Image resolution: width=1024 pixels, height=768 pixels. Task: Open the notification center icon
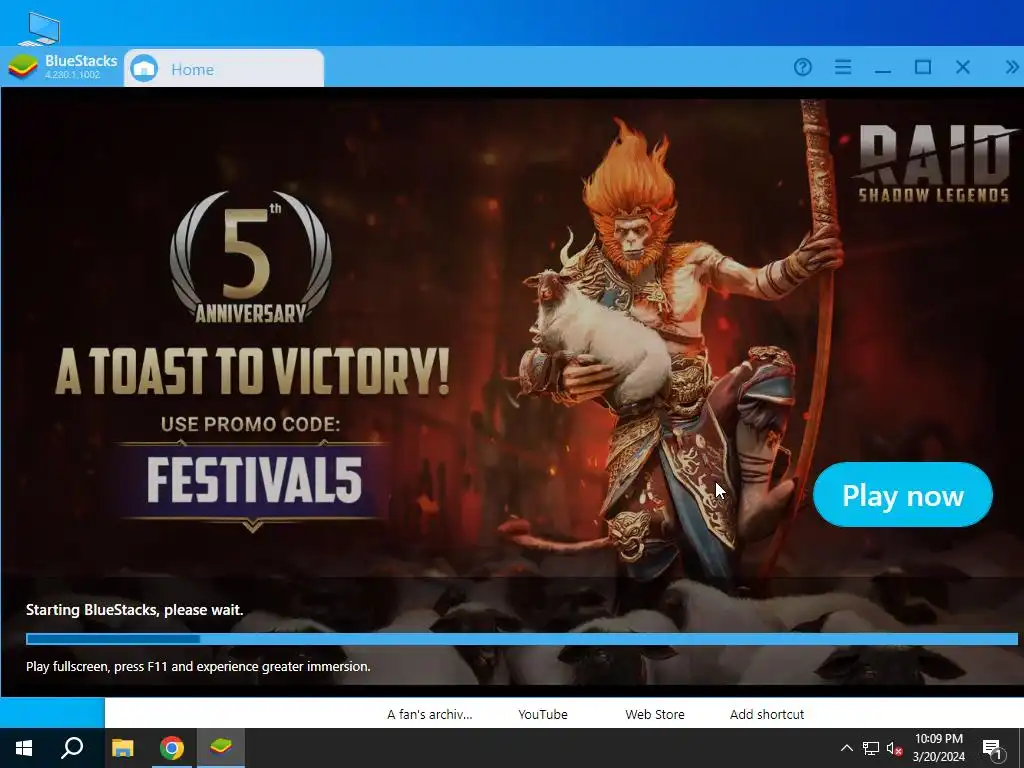(992, 749)
